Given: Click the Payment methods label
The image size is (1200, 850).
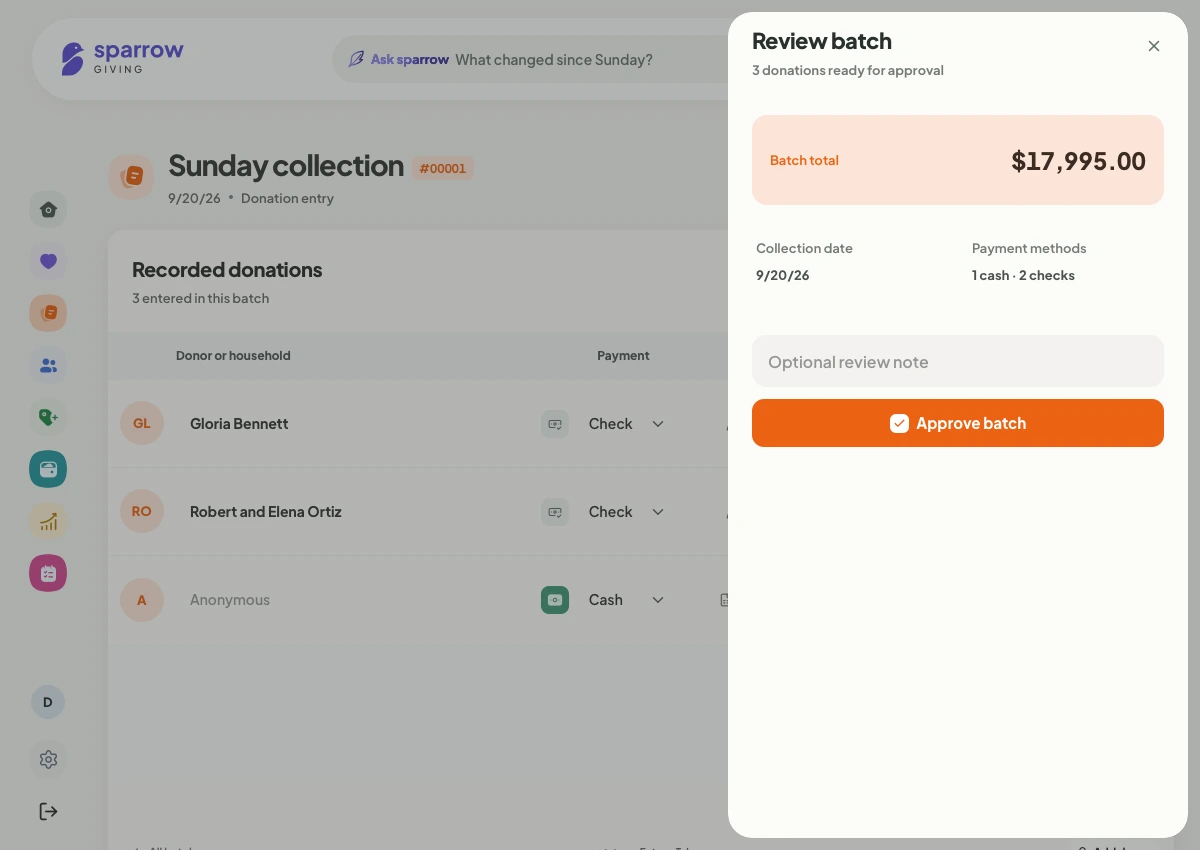Looking at the screenshot, I should click(x=1029, y=248).
